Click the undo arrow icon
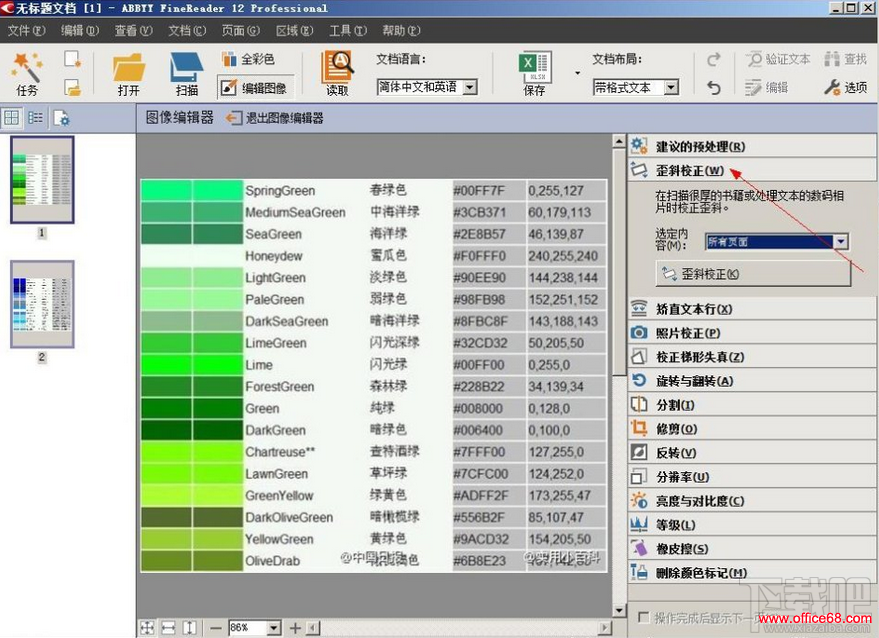 (713, 88)
